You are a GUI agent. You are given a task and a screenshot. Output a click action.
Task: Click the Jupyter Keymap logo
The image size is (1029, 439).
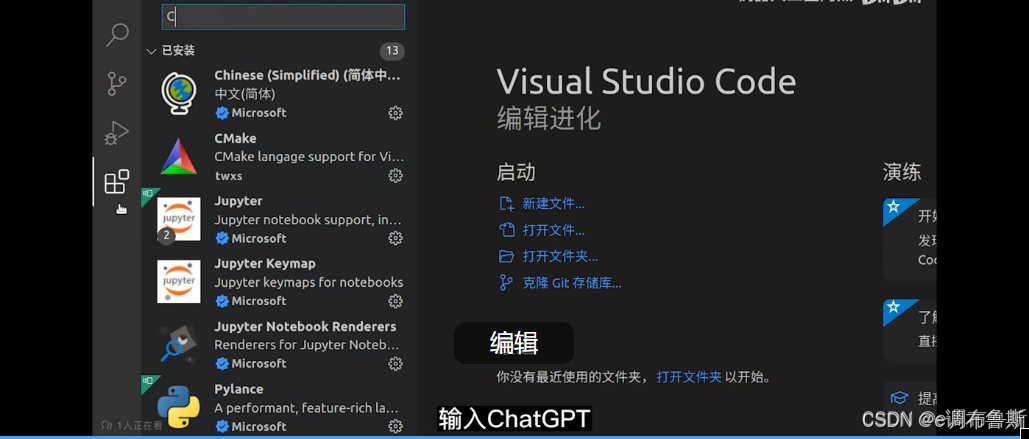pos(178,282)
